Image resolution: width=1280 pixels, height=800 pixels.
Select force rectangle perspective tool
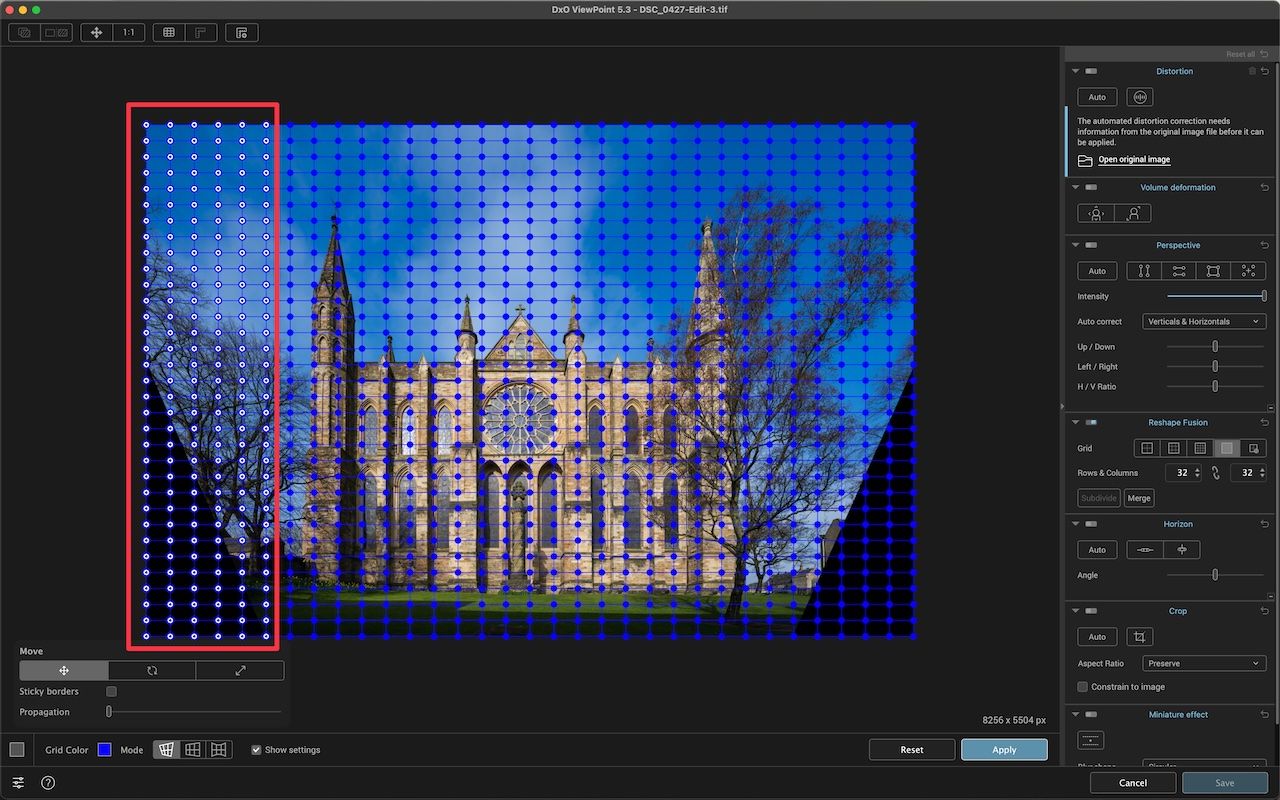[1213, 271]
